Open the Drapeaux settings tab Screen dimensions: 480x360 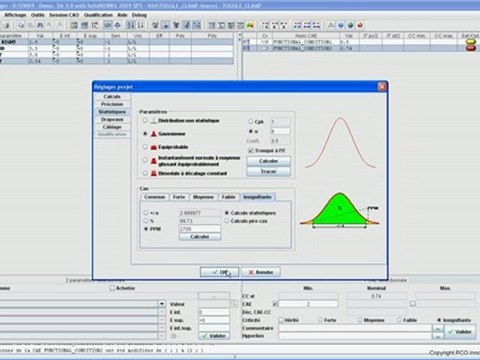112,119
